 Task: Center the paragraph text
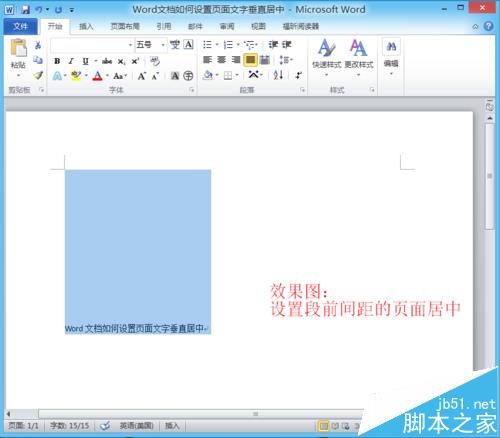[x=222, y=60]
